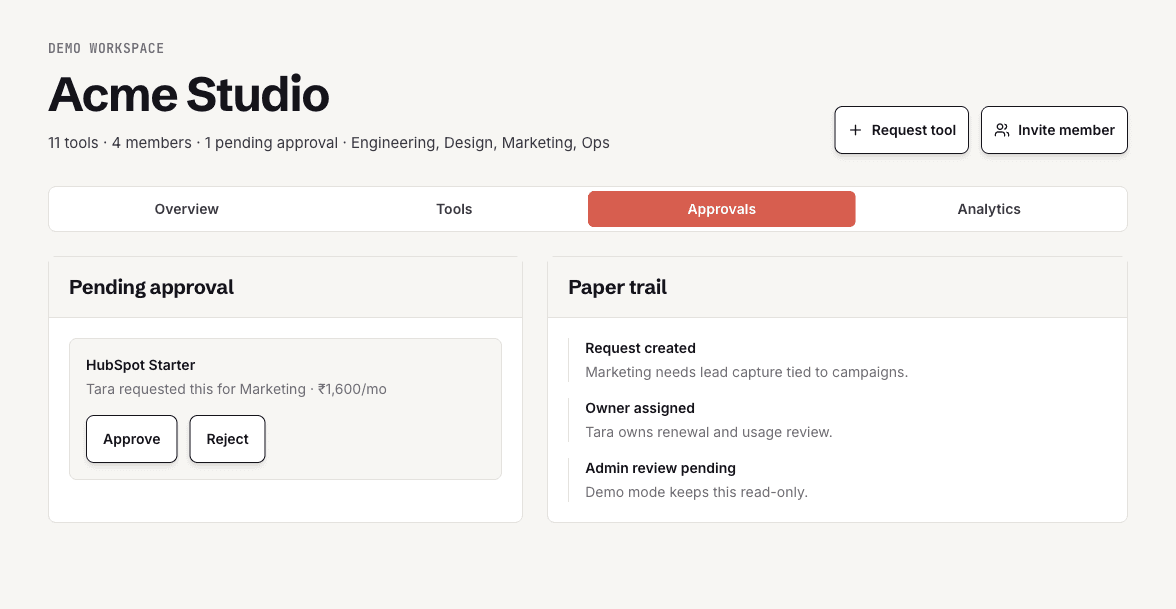Click the Invite member button label

click(x=1066, y=130)
